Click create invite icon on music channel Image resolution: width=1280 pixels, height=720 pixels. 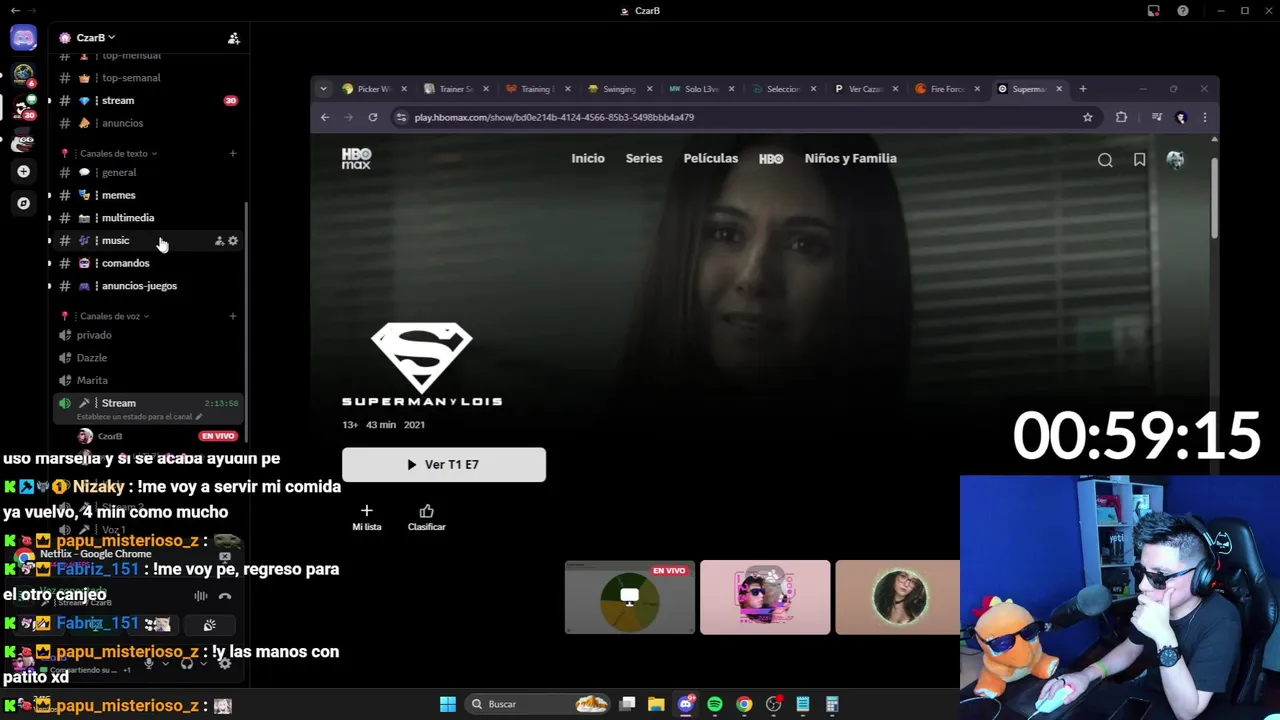pyautogui.click(x=219, y=241)
